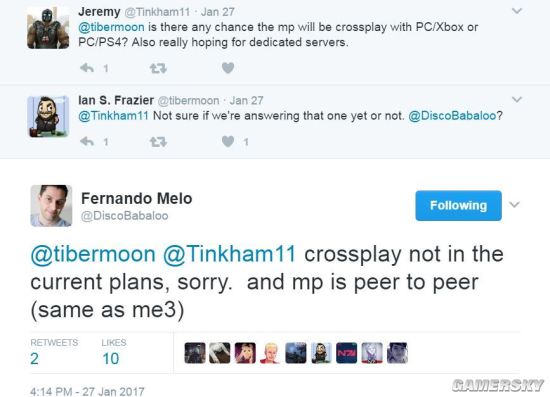Expand options chevron on Ian S. Frazier's tweet

[x=517, y=100]
